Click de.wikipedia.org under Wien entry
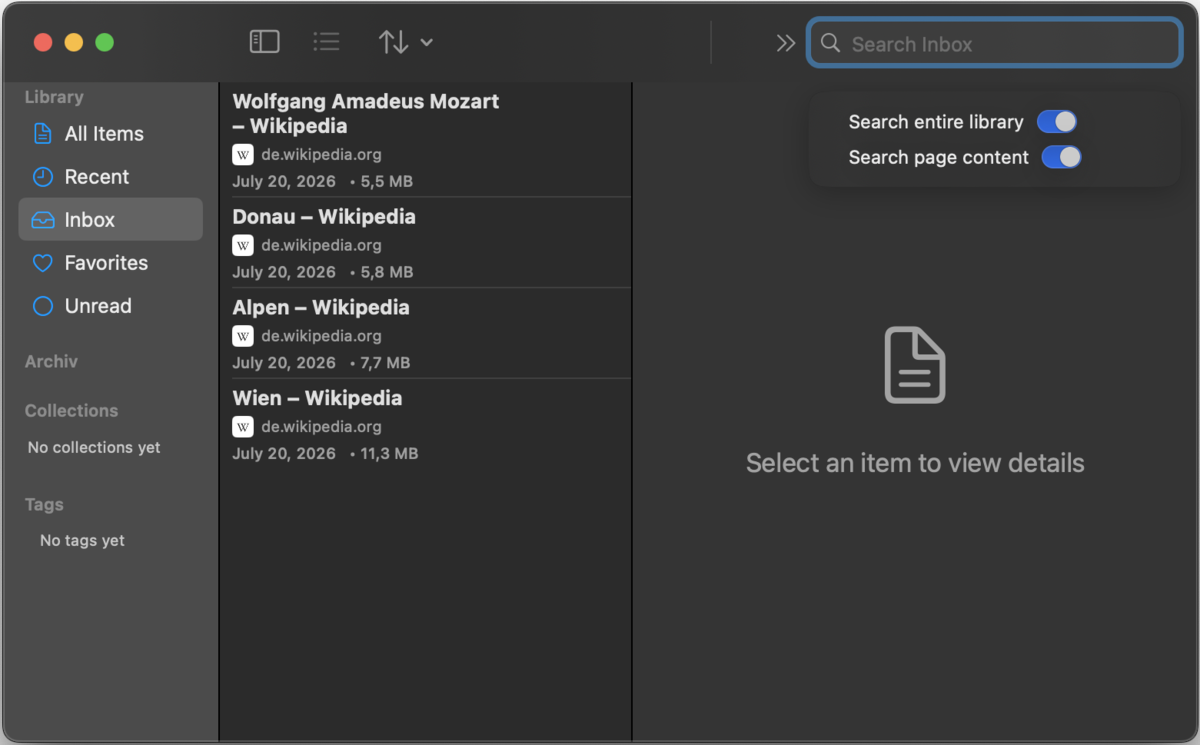Image resolution: width=1200 pixels, height=745 pixels. pos(321,427)
